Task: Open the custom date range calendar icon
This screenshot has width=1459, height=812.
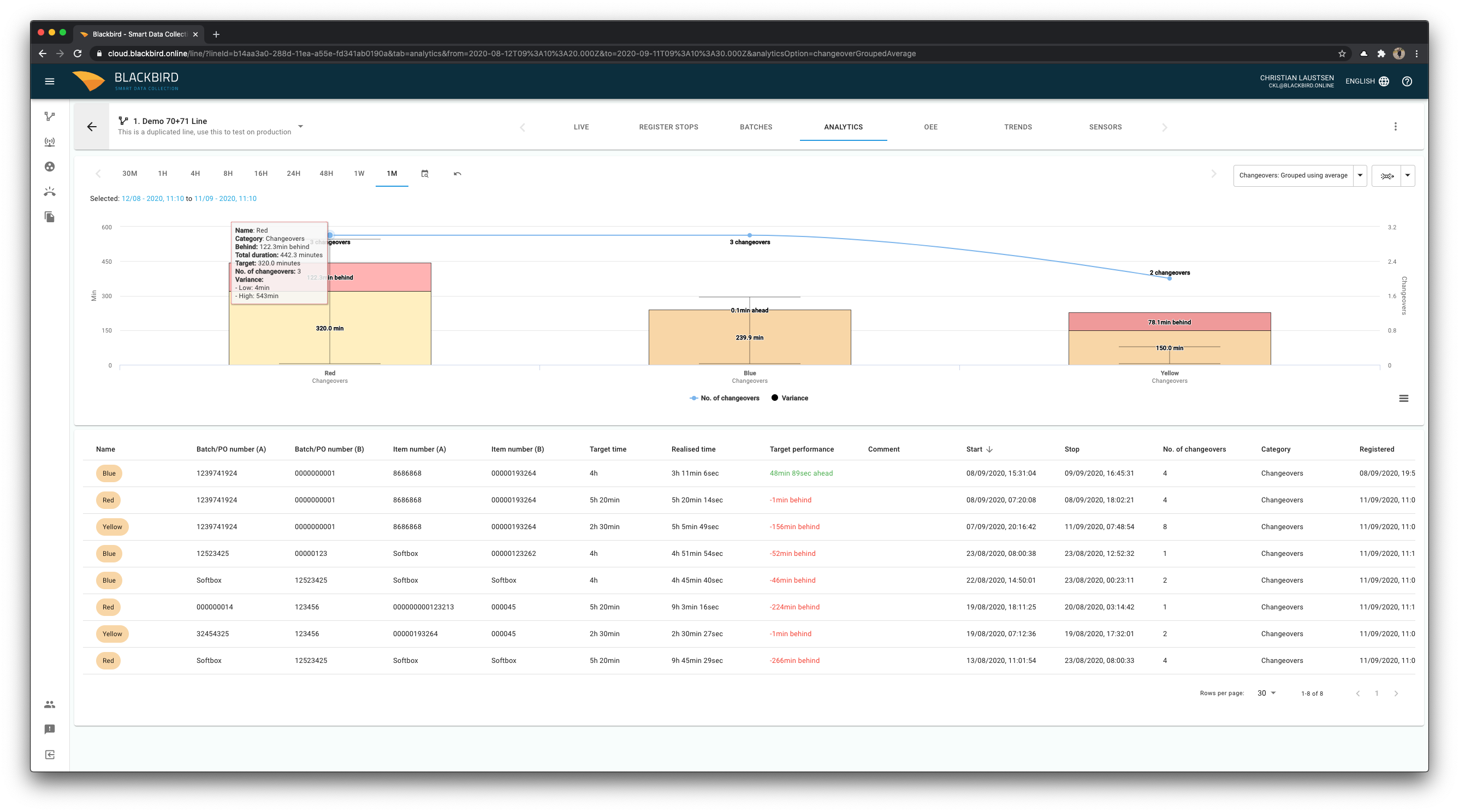Action: pos(425,174)
